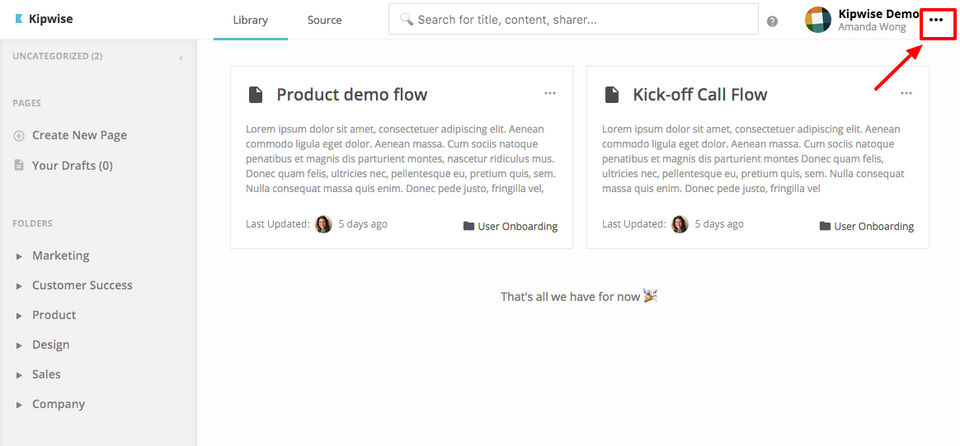960x446 pixels.
Task: Open the three-dot account menu
Action: coord(936,20)
